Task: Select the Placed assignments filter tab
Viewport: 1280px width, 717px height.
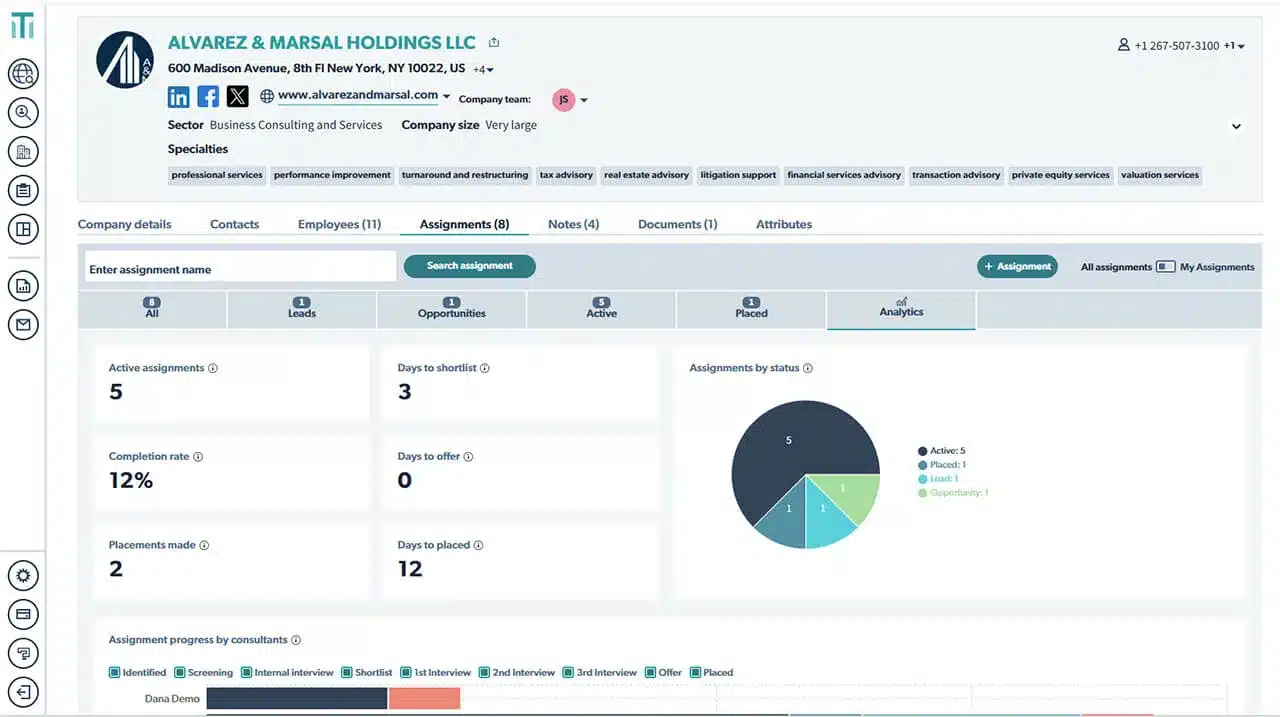Action: 751,309
